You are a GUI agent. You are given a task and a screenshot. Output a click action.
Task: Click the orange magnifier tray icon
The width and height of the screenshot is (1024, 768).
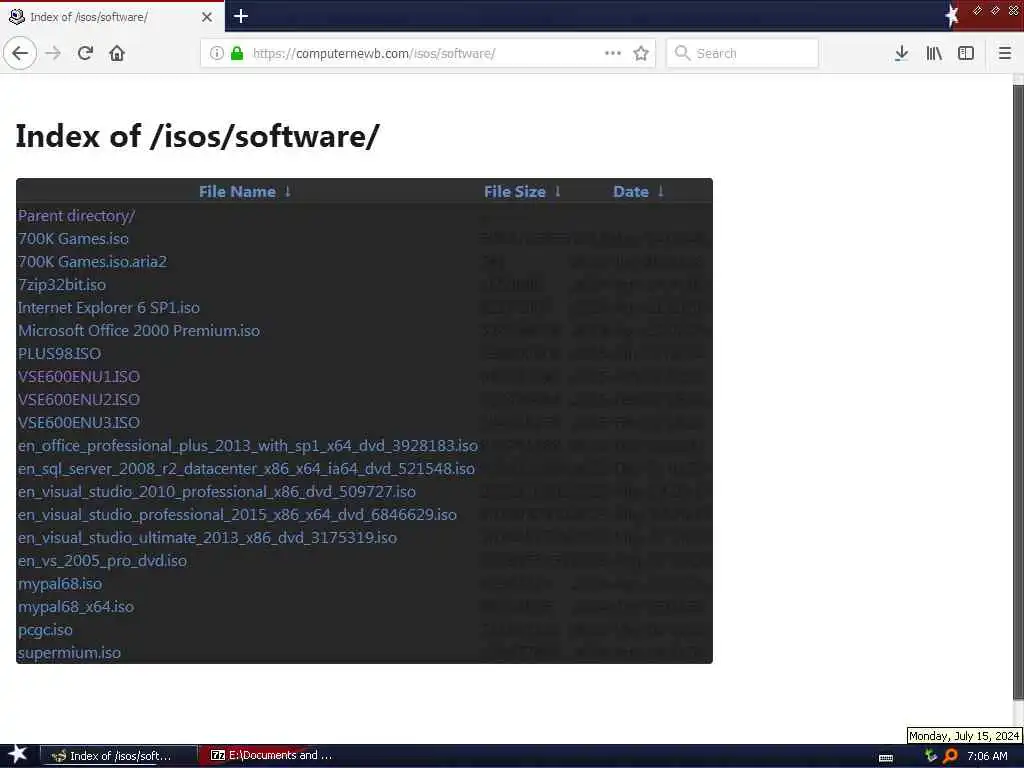(950, 756)
